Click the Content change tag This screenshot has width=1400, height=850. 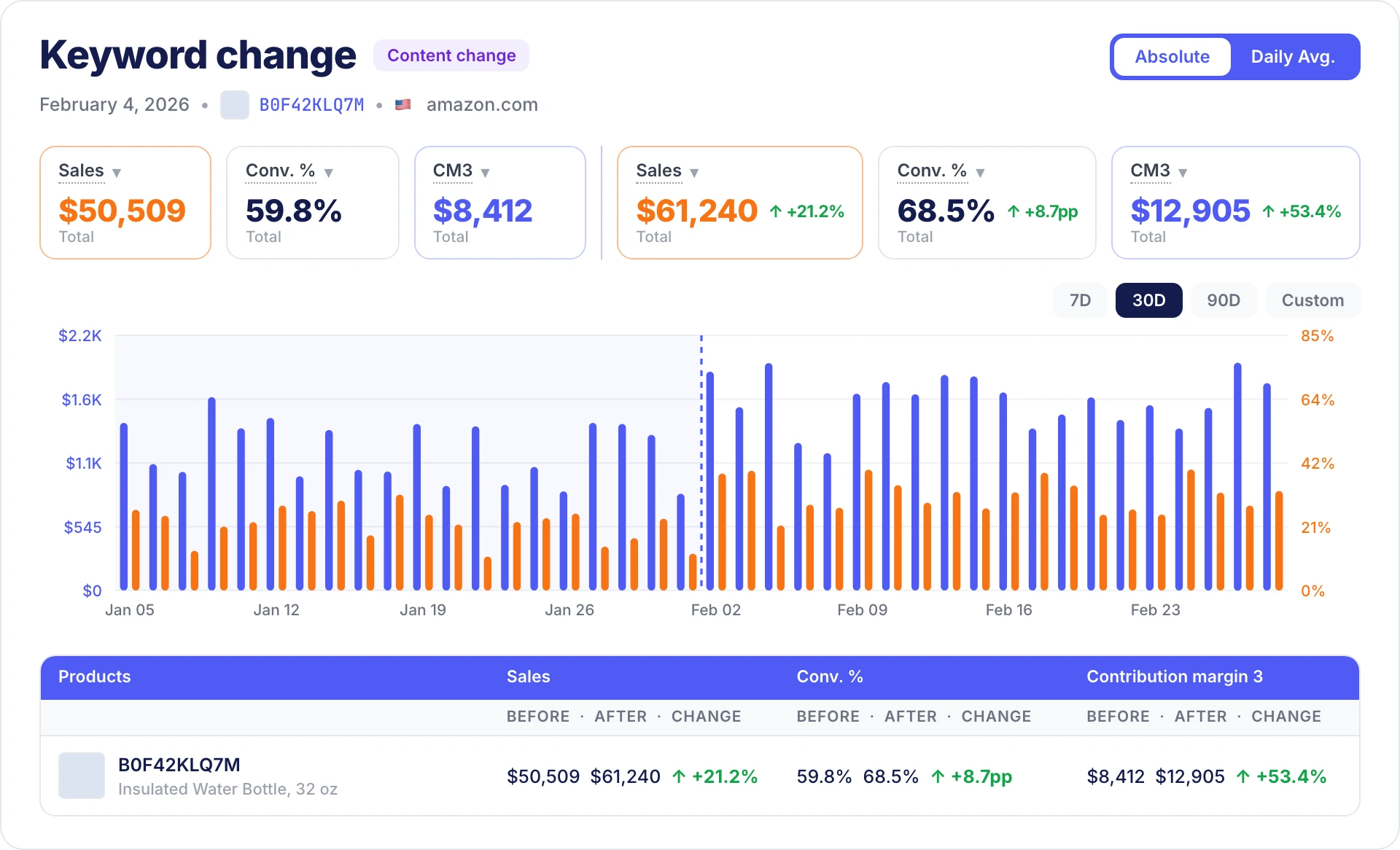coord(451,55)
